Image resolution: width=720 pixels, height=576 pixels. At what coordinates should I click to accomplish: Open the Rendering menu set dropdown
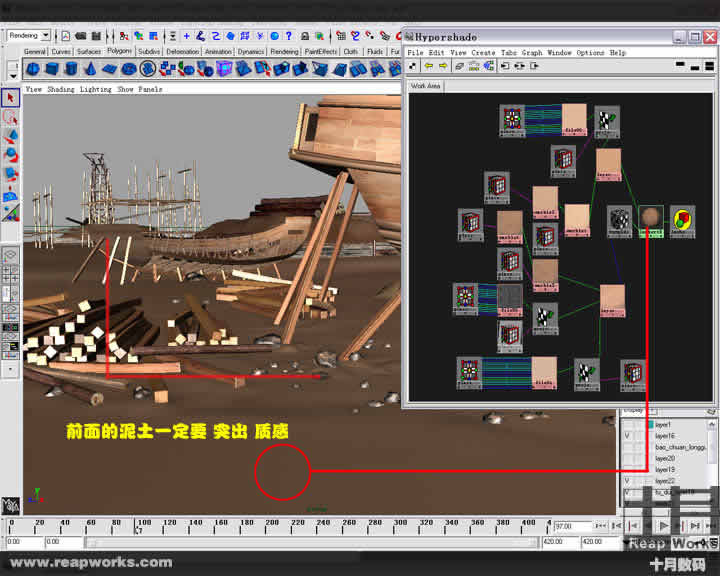pos(29,36)
